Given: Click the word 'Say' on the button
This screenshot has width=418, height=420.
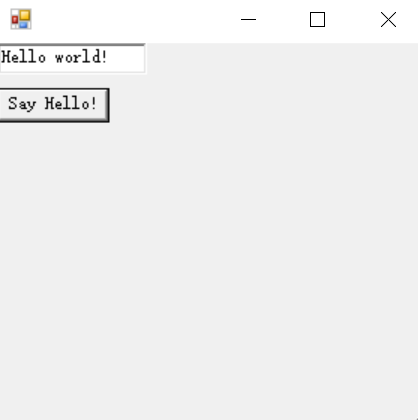Looking at the screenshot, I should pyautogui.click(x=22, y=104).
